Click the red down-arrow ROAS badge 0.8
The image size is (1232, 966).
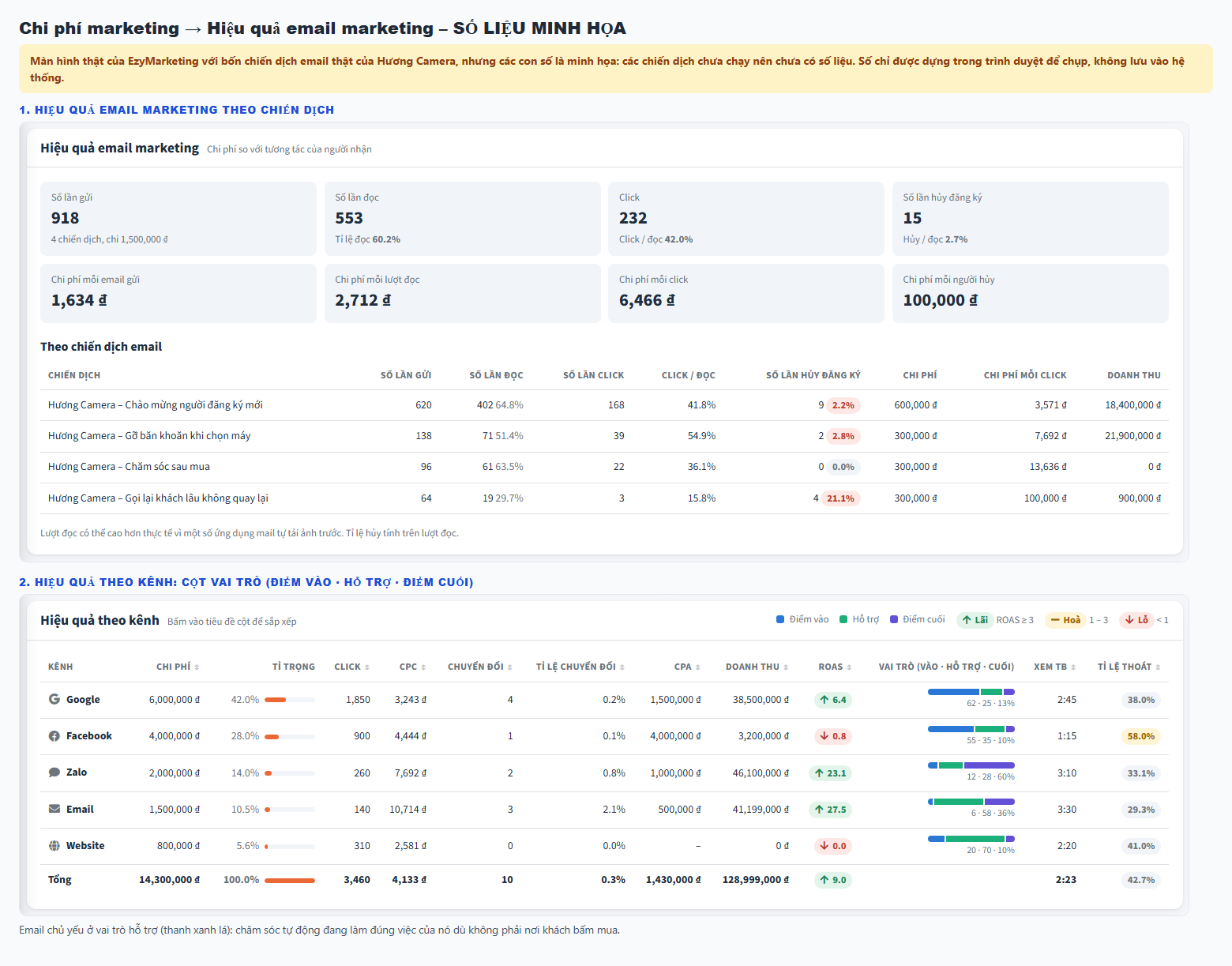click(833, 736)
